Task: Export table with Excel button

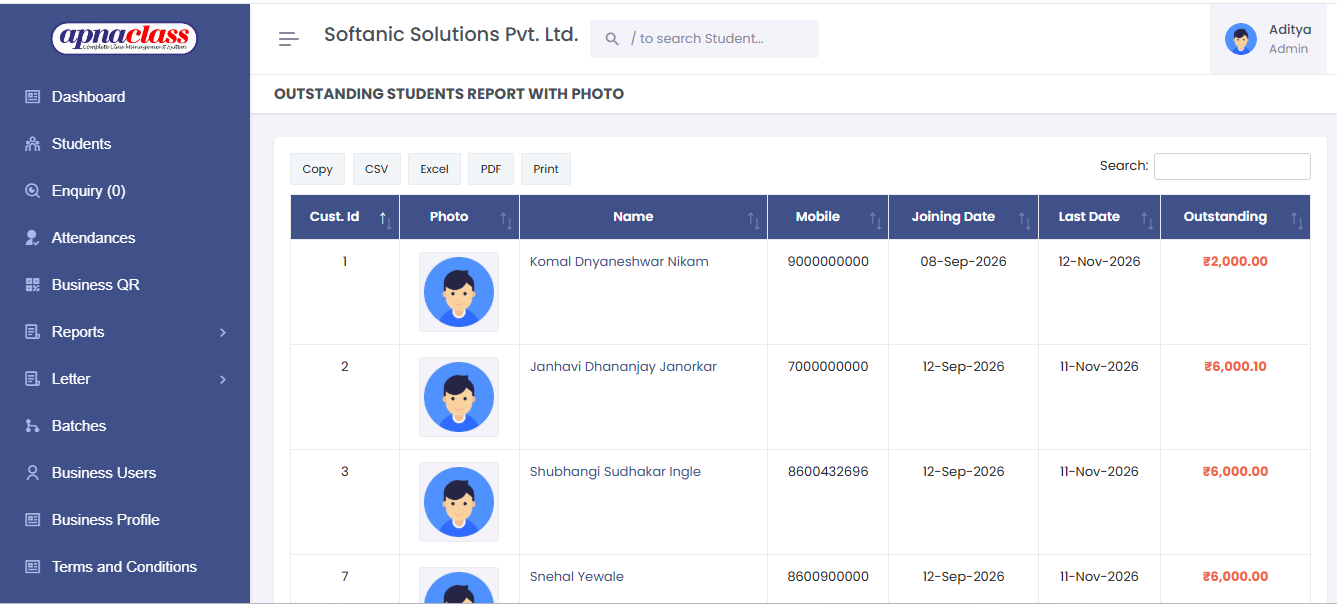Action: [x=434, y=169]
